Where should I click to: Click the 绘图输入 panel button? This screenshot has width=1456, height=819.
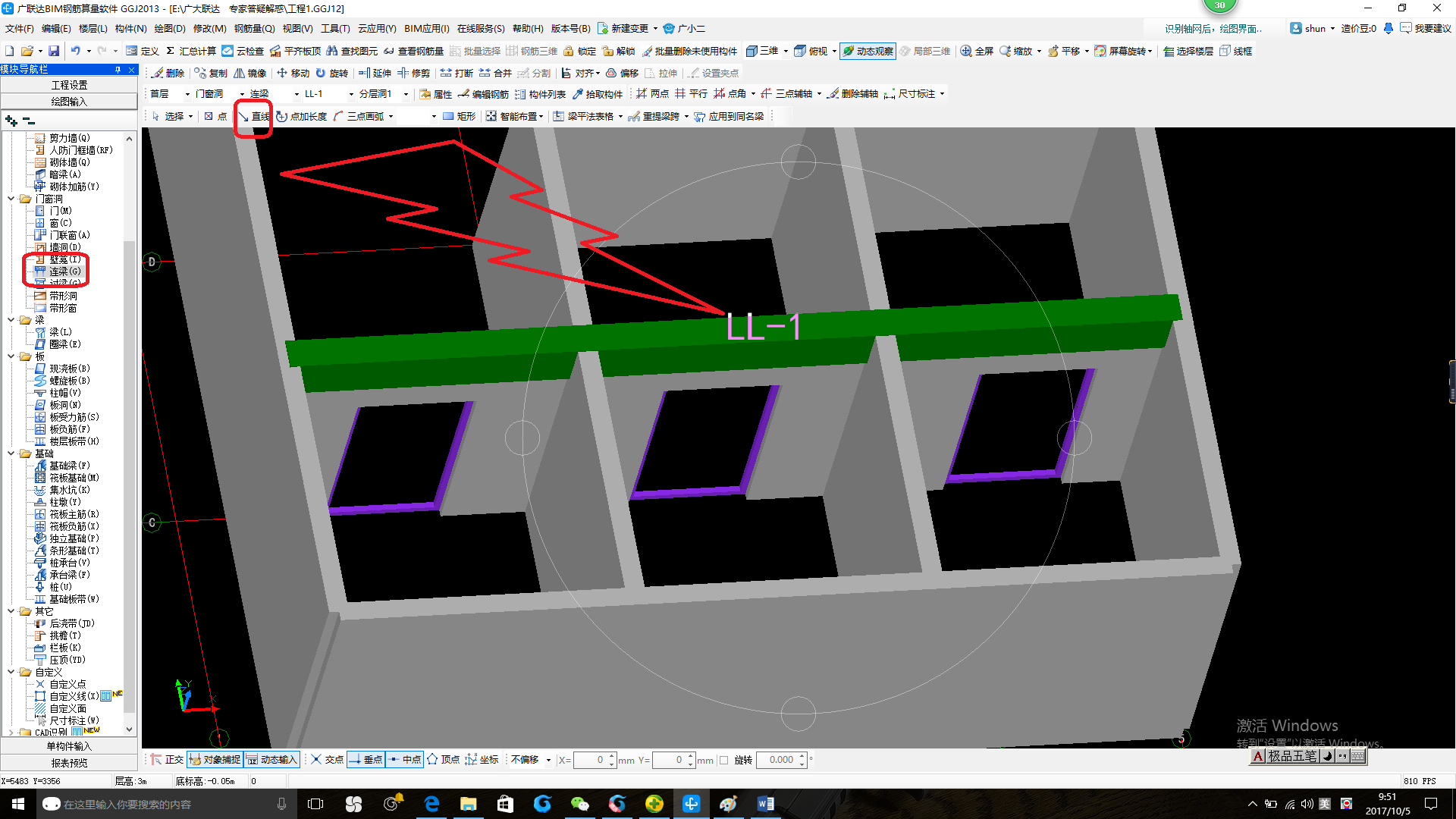(69, 102)
